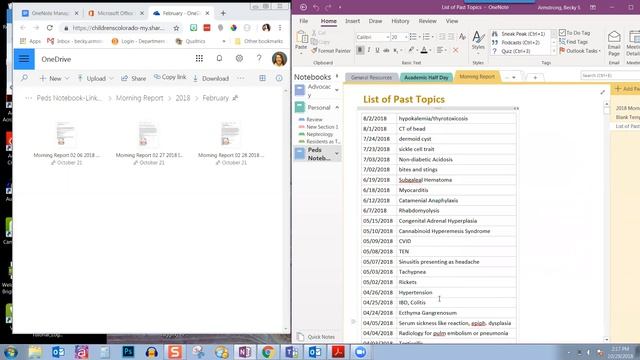Image resolution: width=640 pixels, height=360 pixels.
Task: Click the OneDrive account profile picture
Action: 279,59
